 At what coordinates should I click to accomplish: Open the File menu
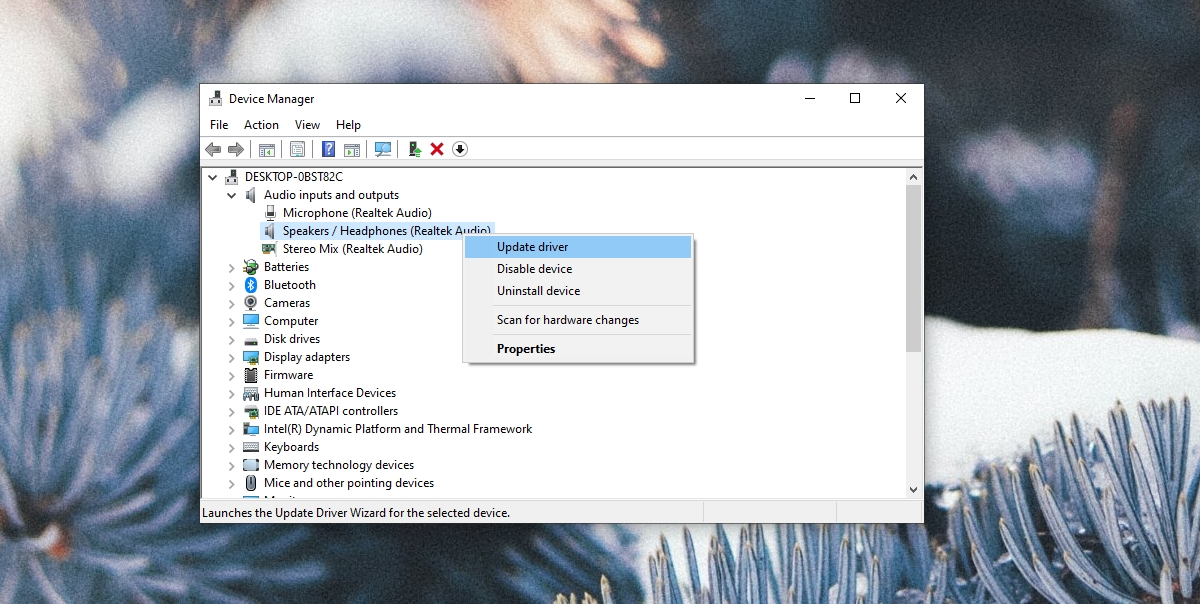pyautogui.click(x=219, y=125)
